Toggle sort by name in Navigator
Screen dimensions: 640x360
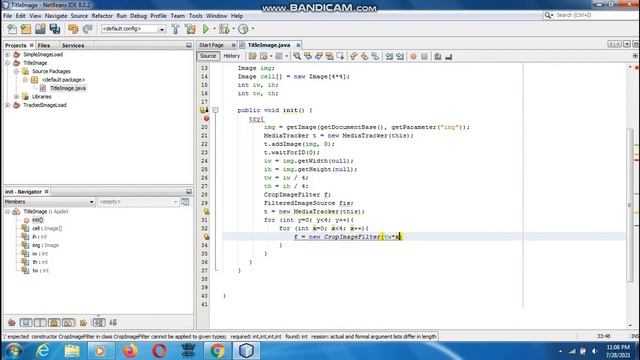tap(99, 323)
